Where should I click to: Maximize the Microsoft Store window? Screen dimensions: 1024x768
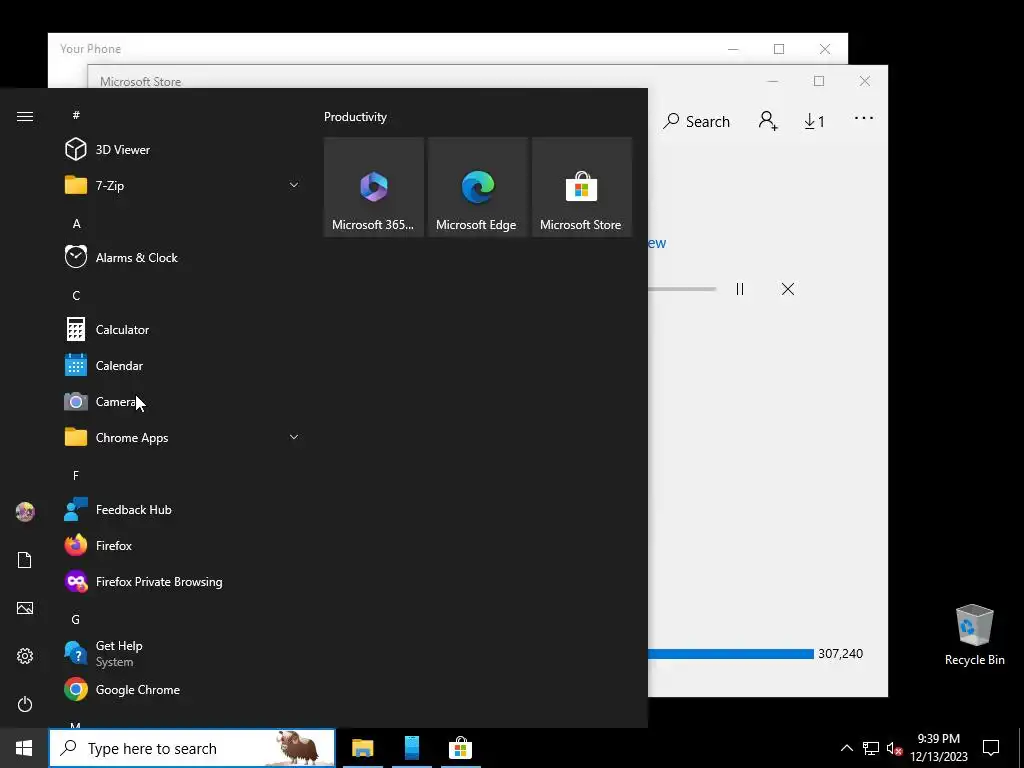tap(819, 81)
